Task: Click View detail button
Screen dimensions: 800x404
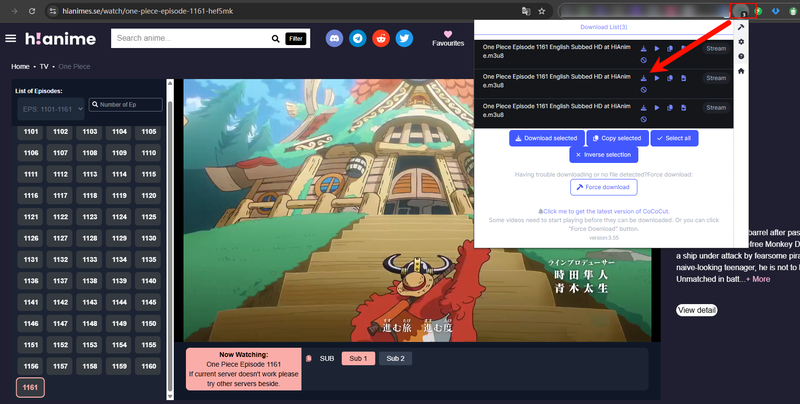Action: [697, 310]
